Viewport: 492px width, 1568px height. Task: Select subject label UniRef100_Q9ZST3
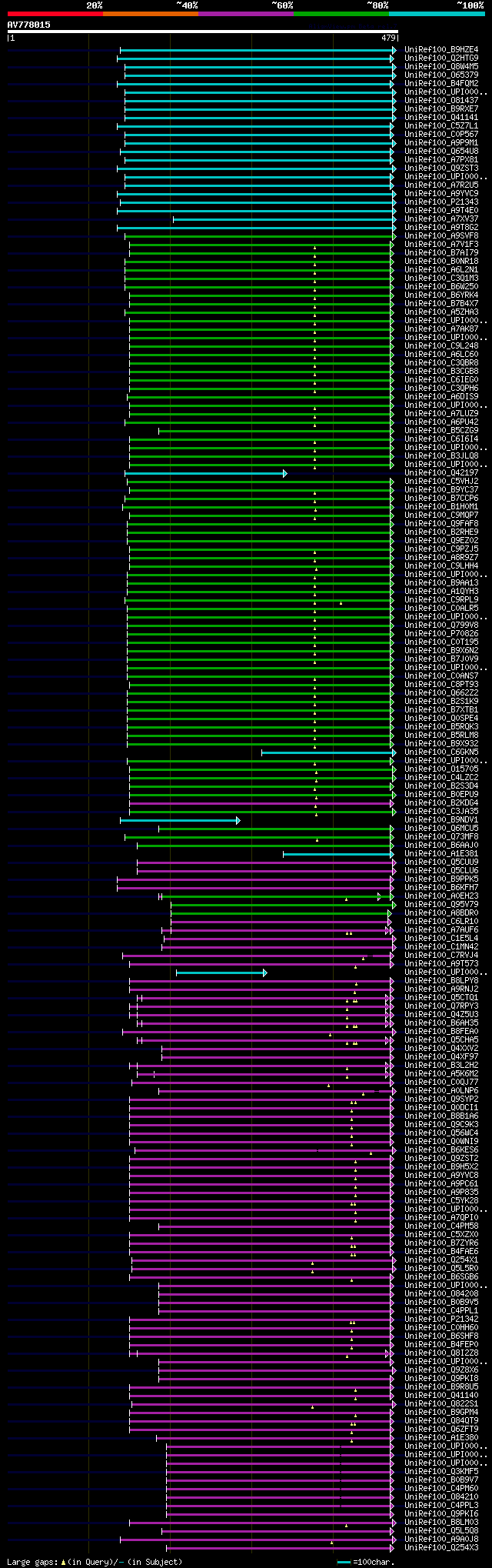click(441, 168)
